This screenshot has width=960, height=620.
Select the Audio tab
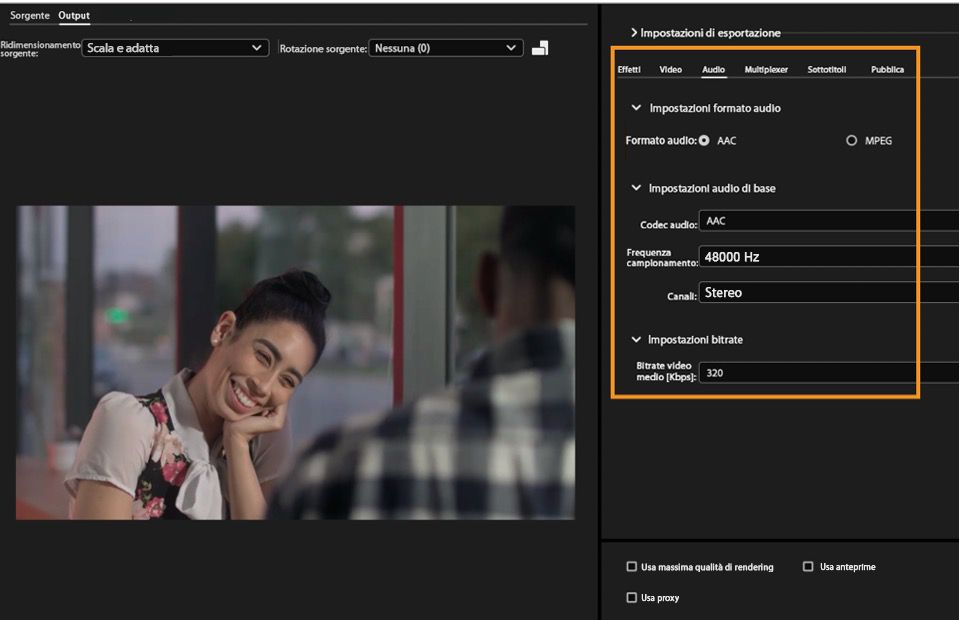tap(713, 69)
